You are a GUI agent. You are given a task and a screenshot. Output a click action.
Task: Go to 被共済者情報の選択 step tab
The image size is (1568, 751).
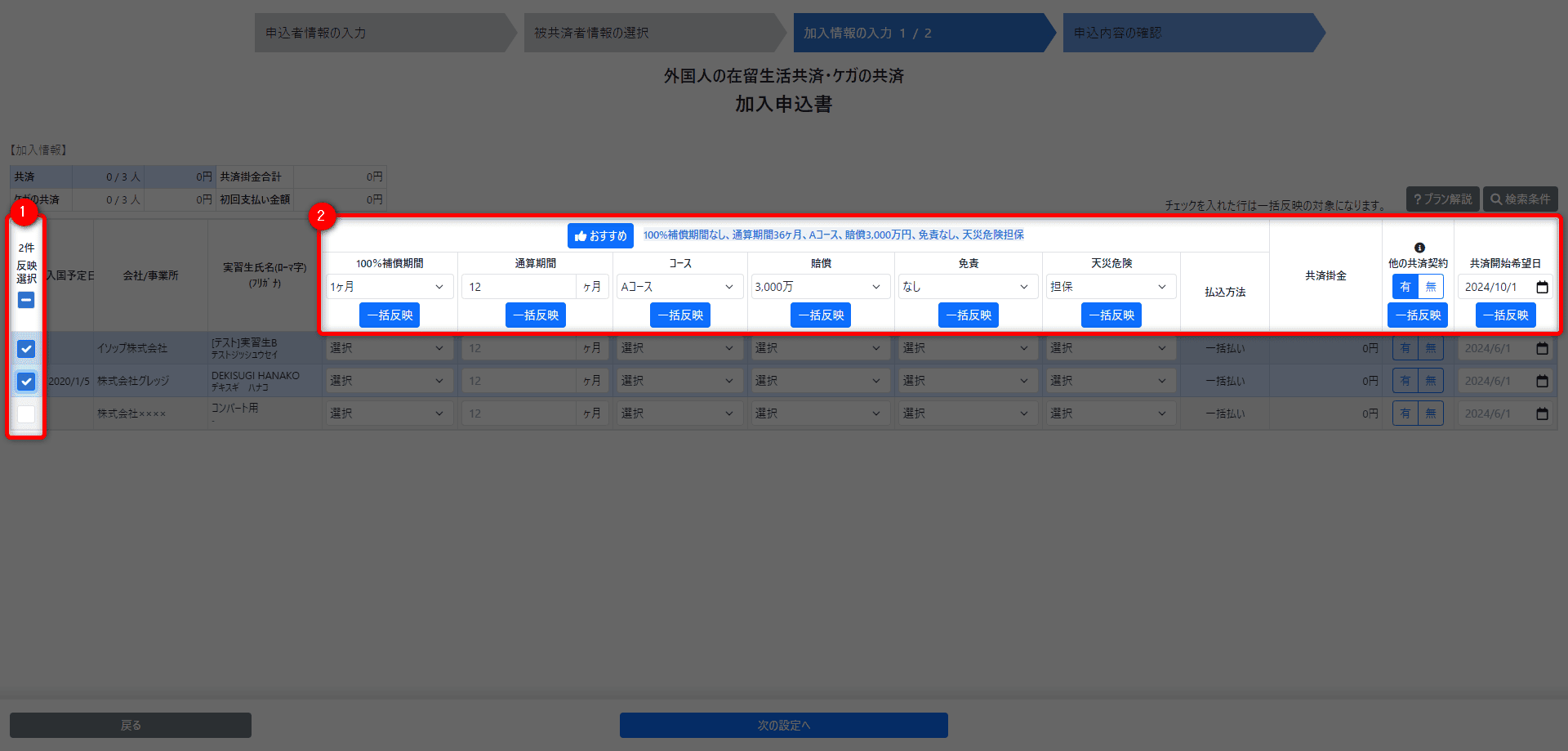(649, 33)
